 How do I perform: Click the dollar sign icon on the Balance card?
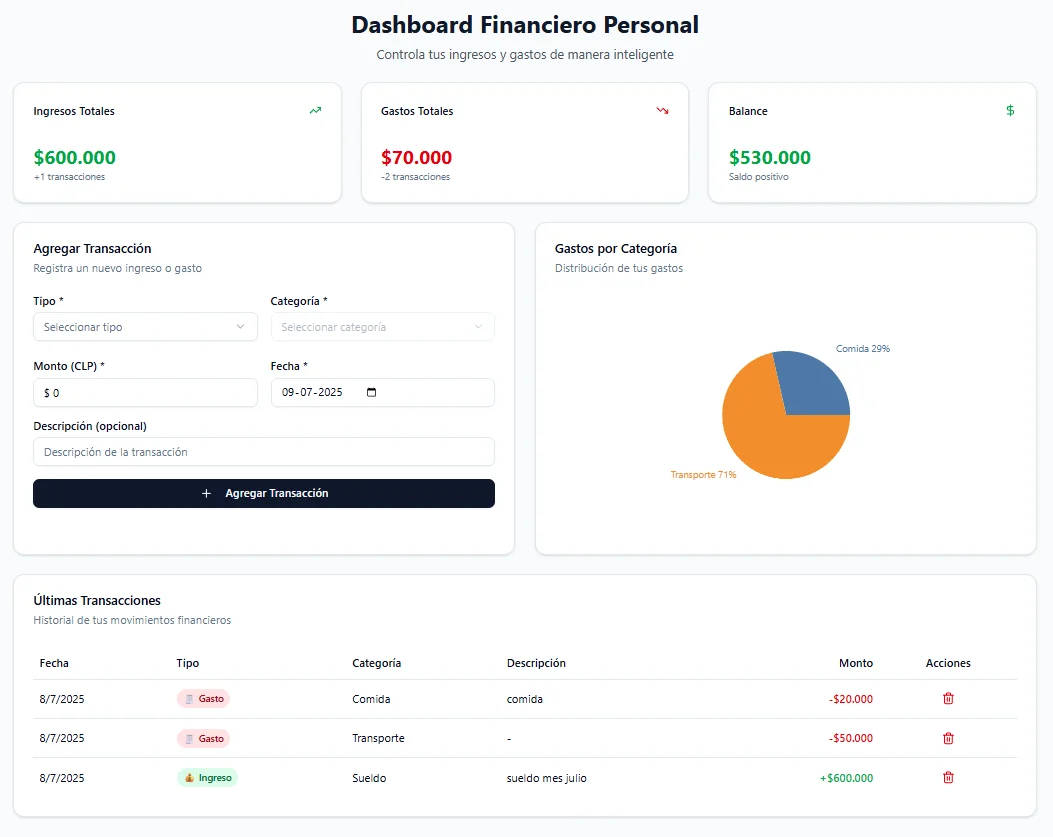pos(1010,111)
